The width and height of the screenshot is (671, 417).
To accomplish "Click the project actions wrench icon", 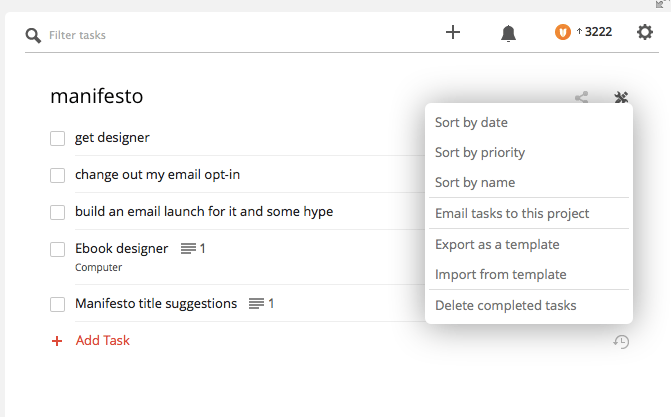I will coord(621,98).
